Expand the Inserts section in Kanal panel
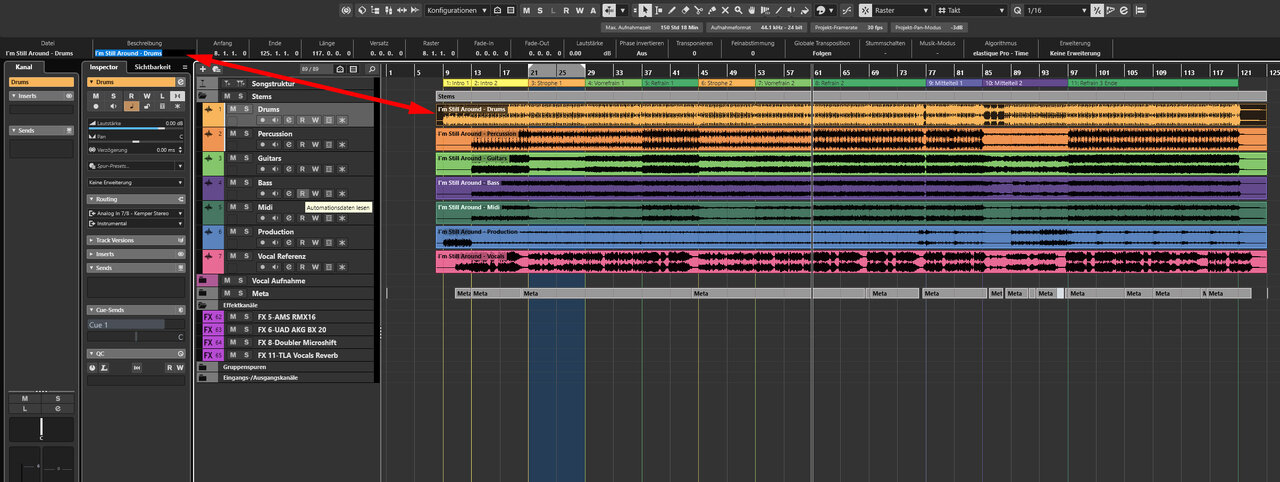The image size is (1280, 482). (x=41, y=96)
